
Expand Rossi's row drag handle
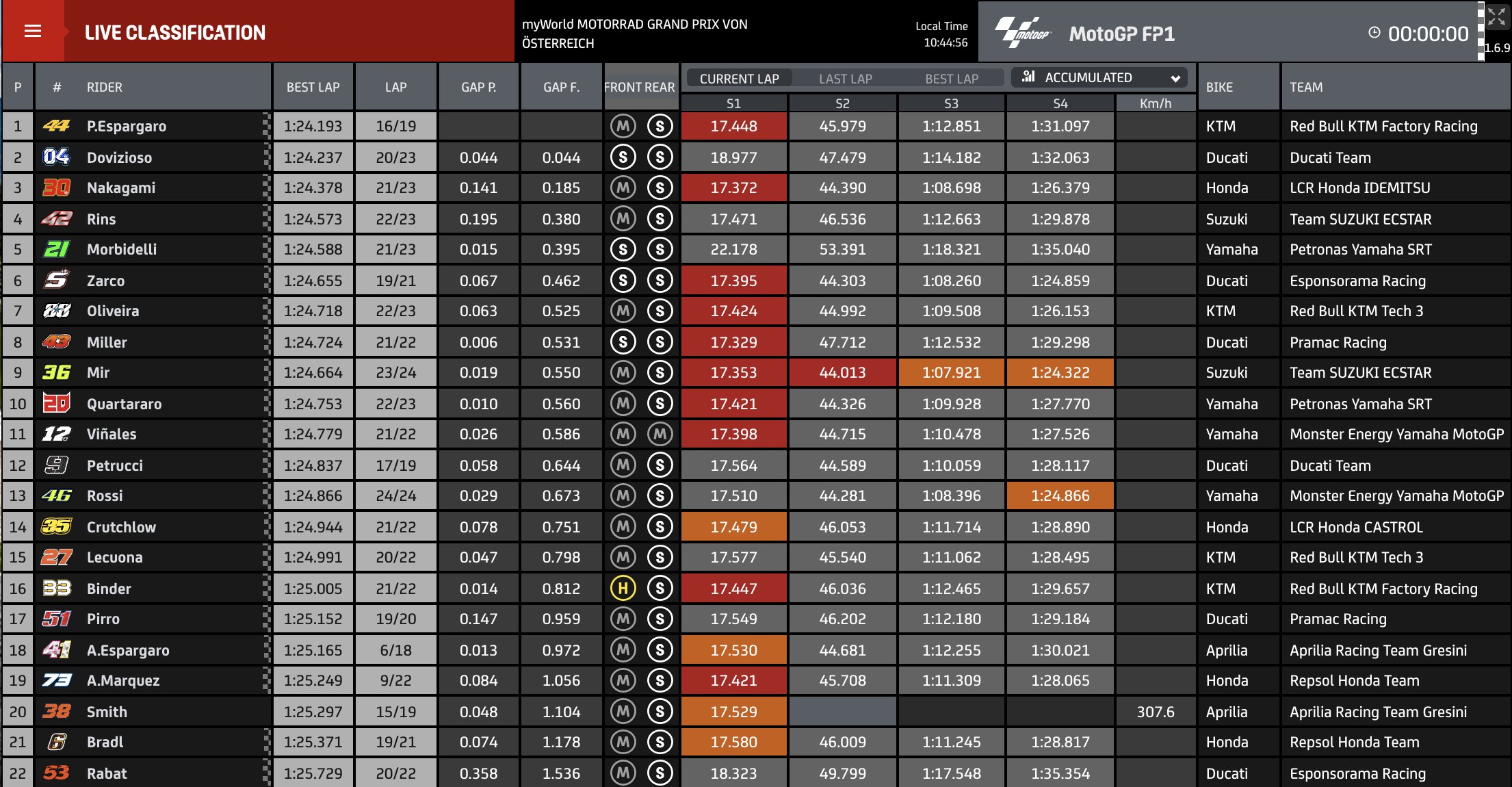pos(266,495)
